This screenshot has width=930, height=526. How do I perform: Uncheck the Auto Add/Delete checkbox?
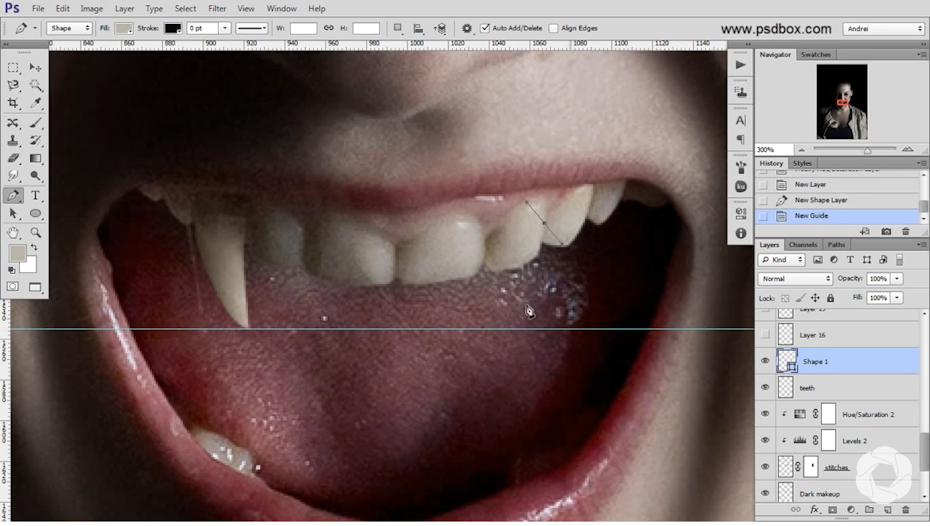(486, 28)
